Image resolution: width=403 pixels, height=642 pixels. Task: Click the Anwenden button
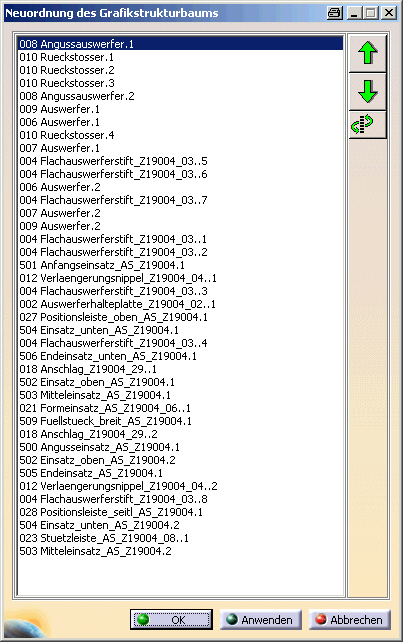260,619
